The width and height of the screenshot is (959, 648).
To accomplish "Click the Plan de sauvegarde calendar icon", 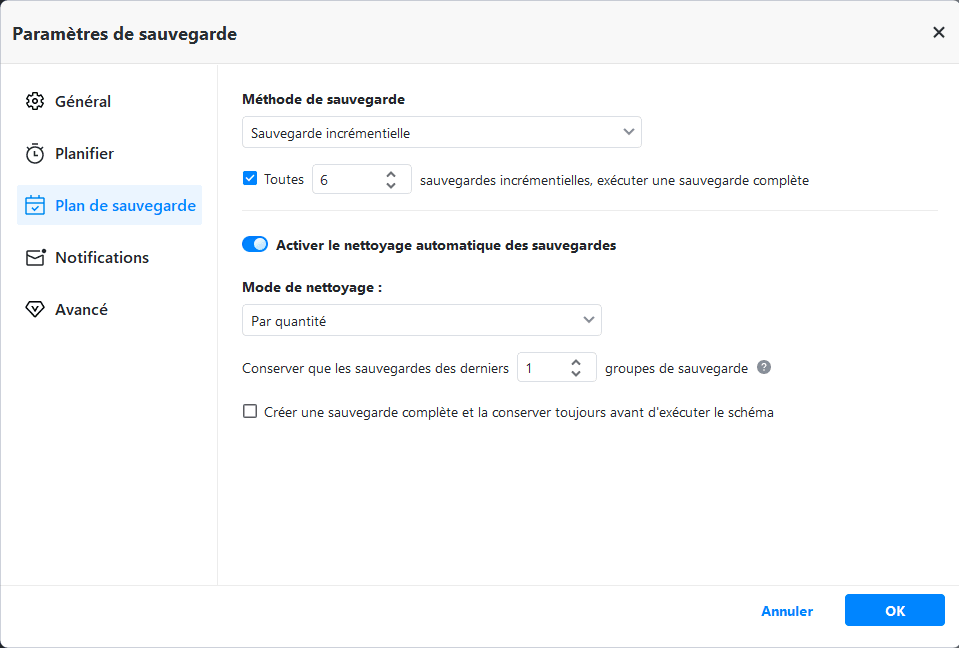I will coord(35,206).
